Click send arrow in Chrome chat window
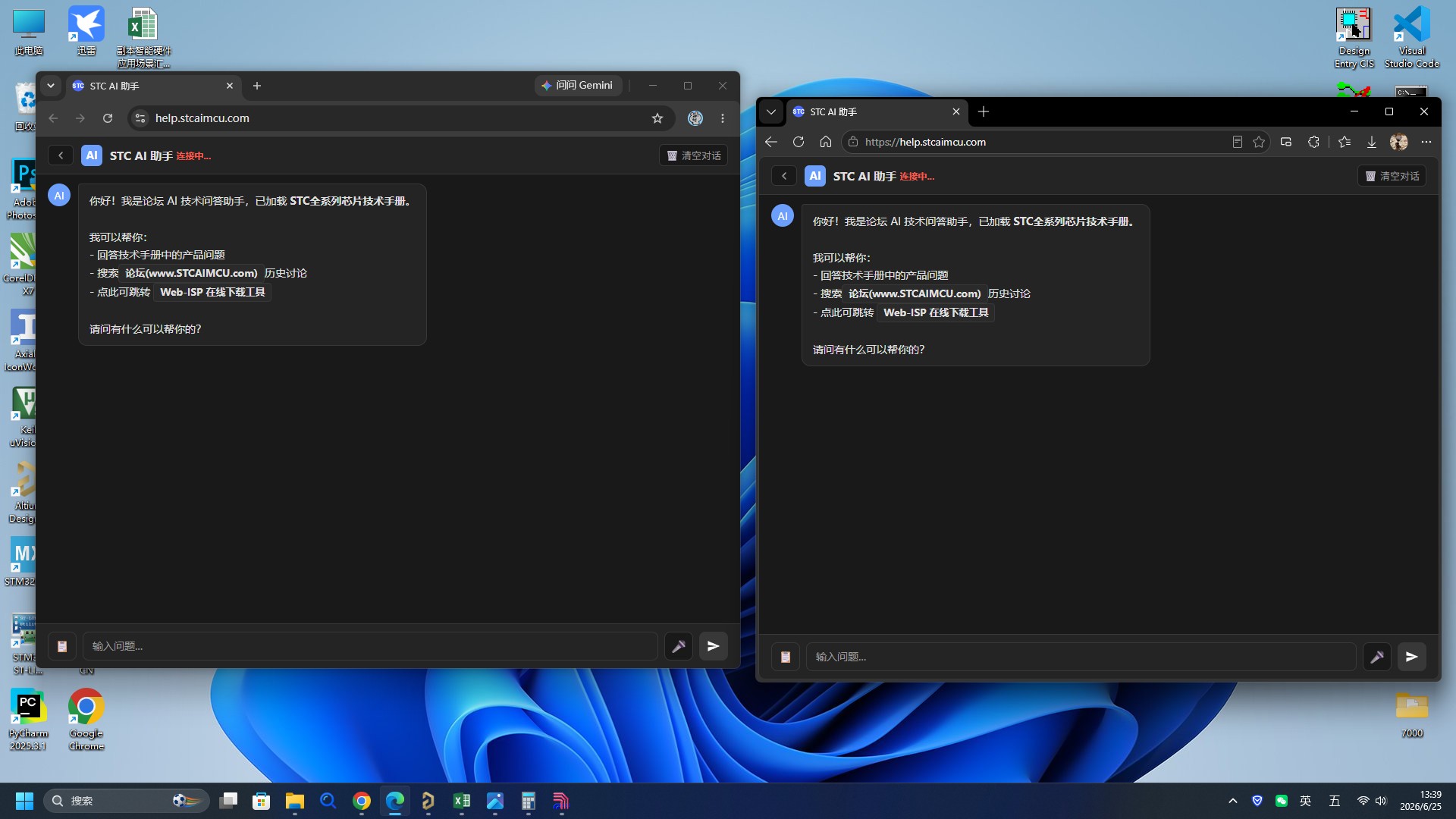 713,646
